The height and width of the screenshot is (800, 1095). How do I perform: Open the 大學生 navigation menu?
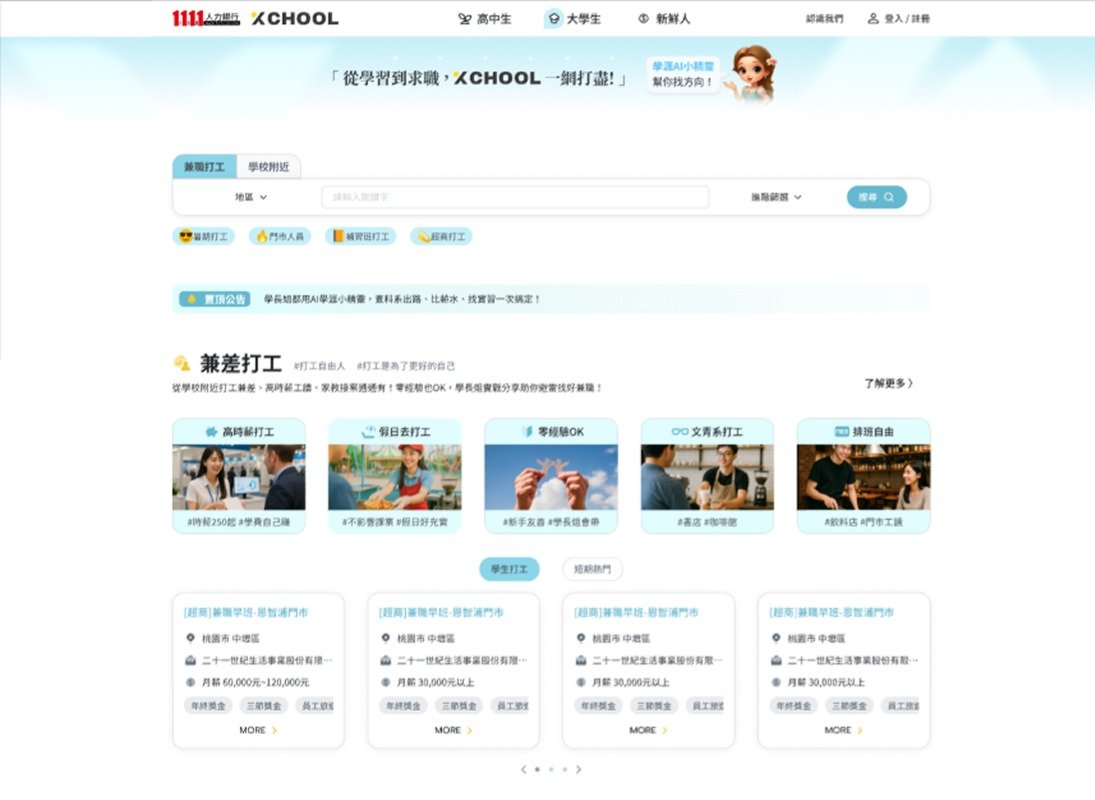coord(573,19)
